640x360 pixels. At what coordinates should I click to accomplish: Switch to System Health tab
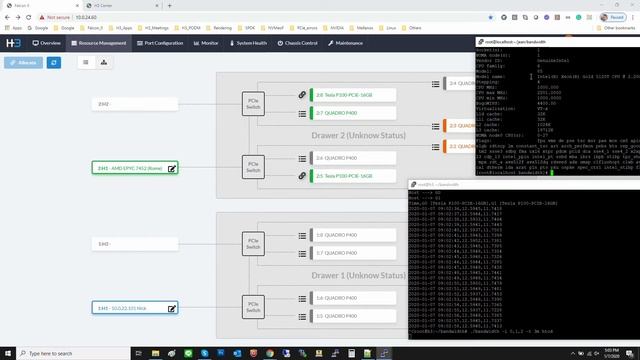[248, 43]
